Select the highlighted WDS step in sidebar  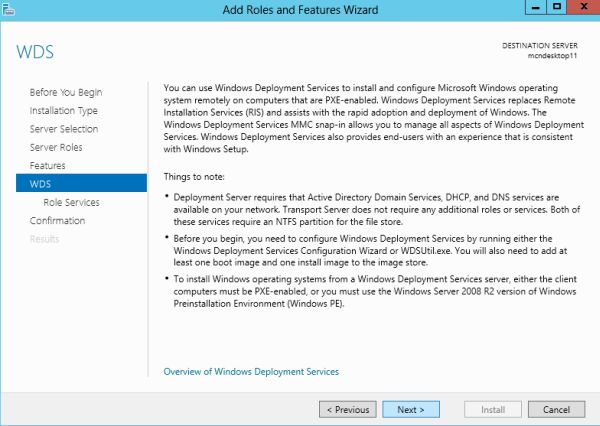41,183
